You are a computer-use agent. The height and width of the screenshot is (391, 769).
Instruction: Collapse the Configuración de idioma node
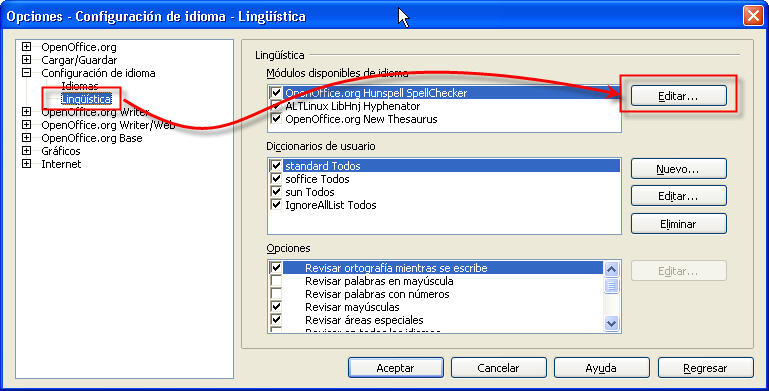click(26, 73)
